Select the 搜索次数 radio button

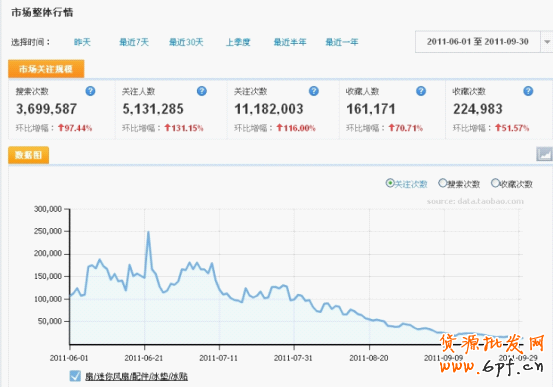(442, 183)
